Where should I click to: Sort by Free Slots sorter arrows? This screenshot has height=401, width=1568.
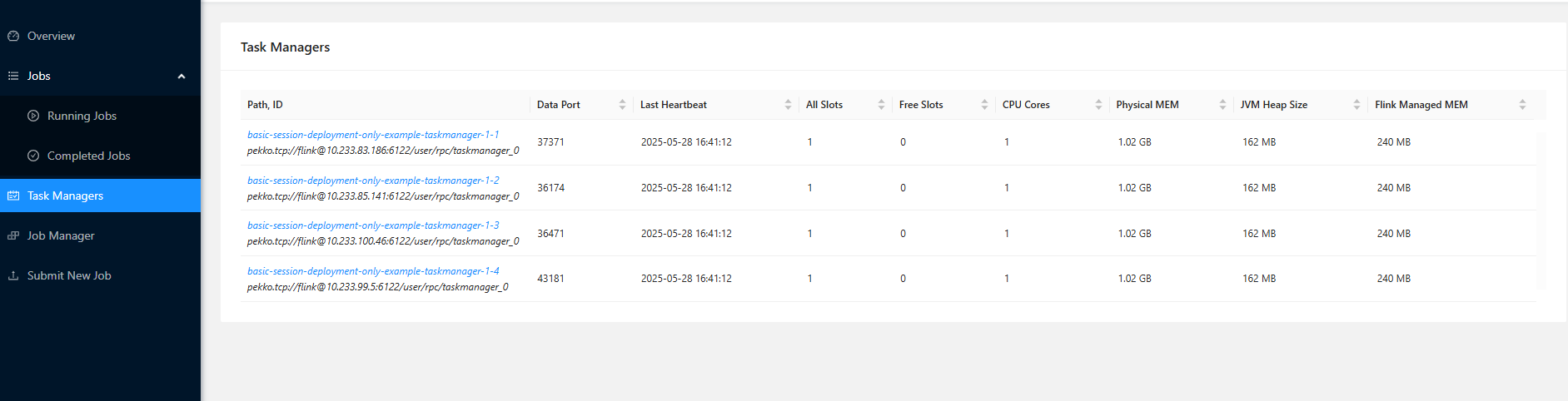coord(984,105)
